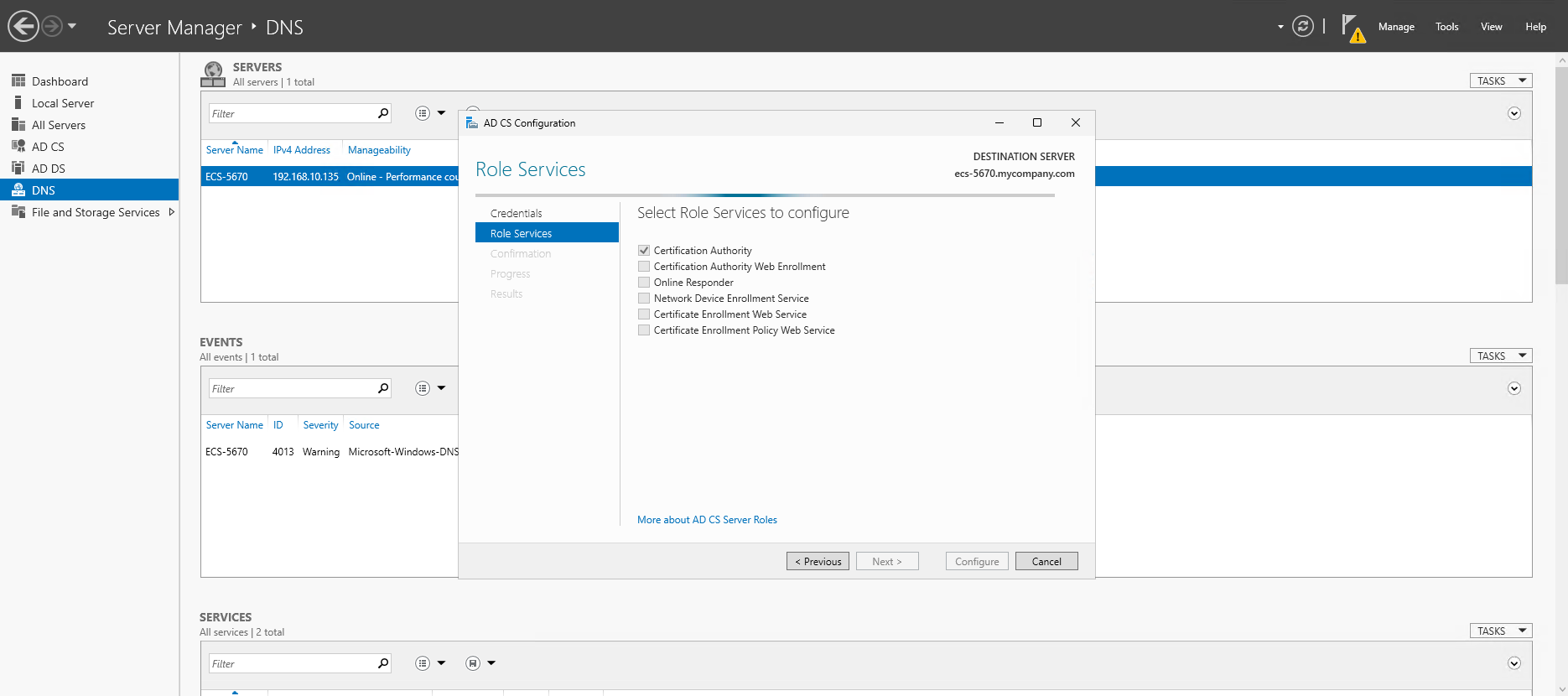Click the save query icon in Services
The image size is (1568, 696).
(473, 663)
